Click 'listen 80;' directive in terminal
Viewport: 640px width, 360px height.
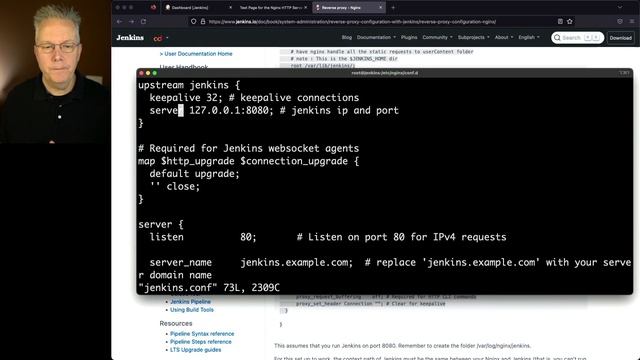(203, 237)
